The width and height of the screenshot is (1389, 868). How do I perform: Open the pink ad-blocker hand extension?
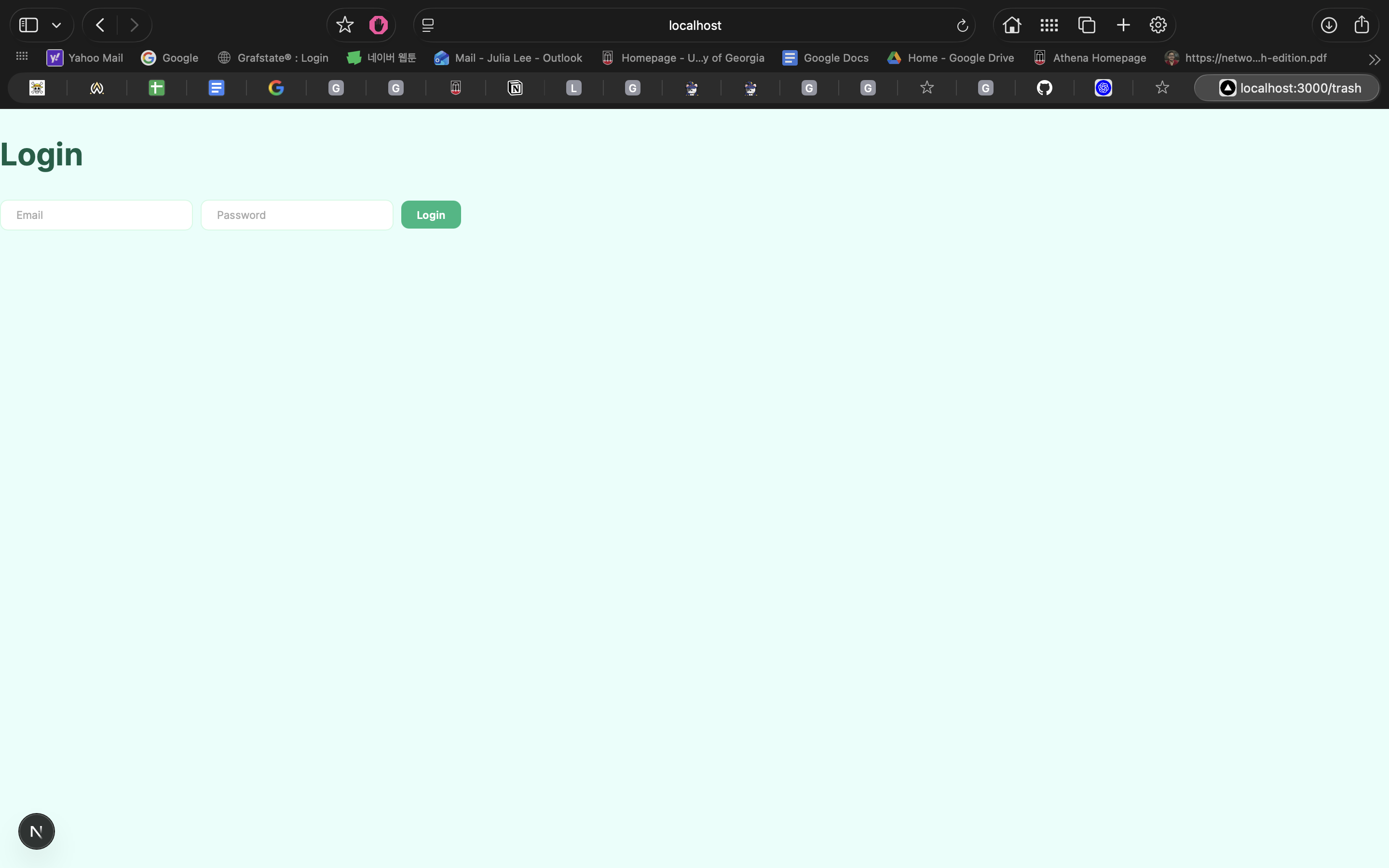[x=378, y=25]
